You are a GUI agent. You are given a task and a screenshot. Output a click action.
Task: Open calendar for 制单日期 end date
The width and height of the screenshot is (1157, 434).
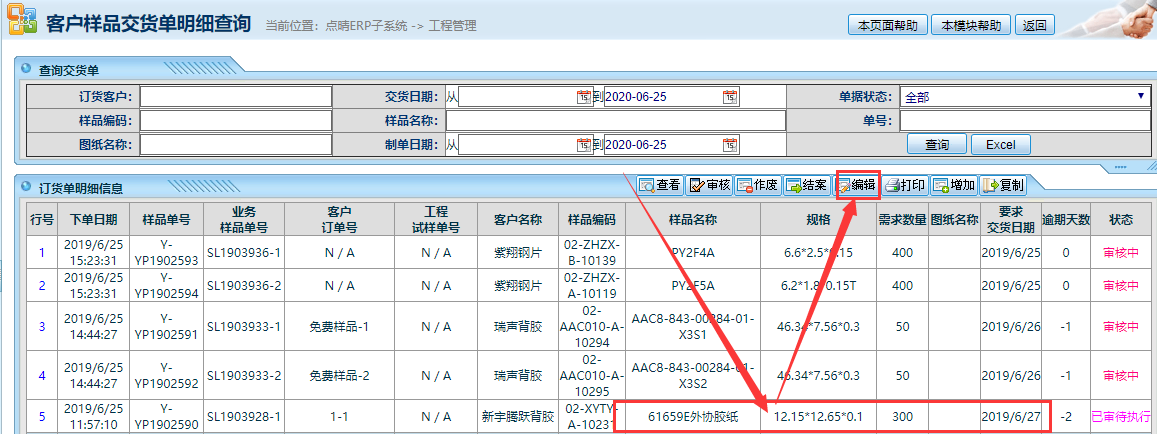click(730, 145)
